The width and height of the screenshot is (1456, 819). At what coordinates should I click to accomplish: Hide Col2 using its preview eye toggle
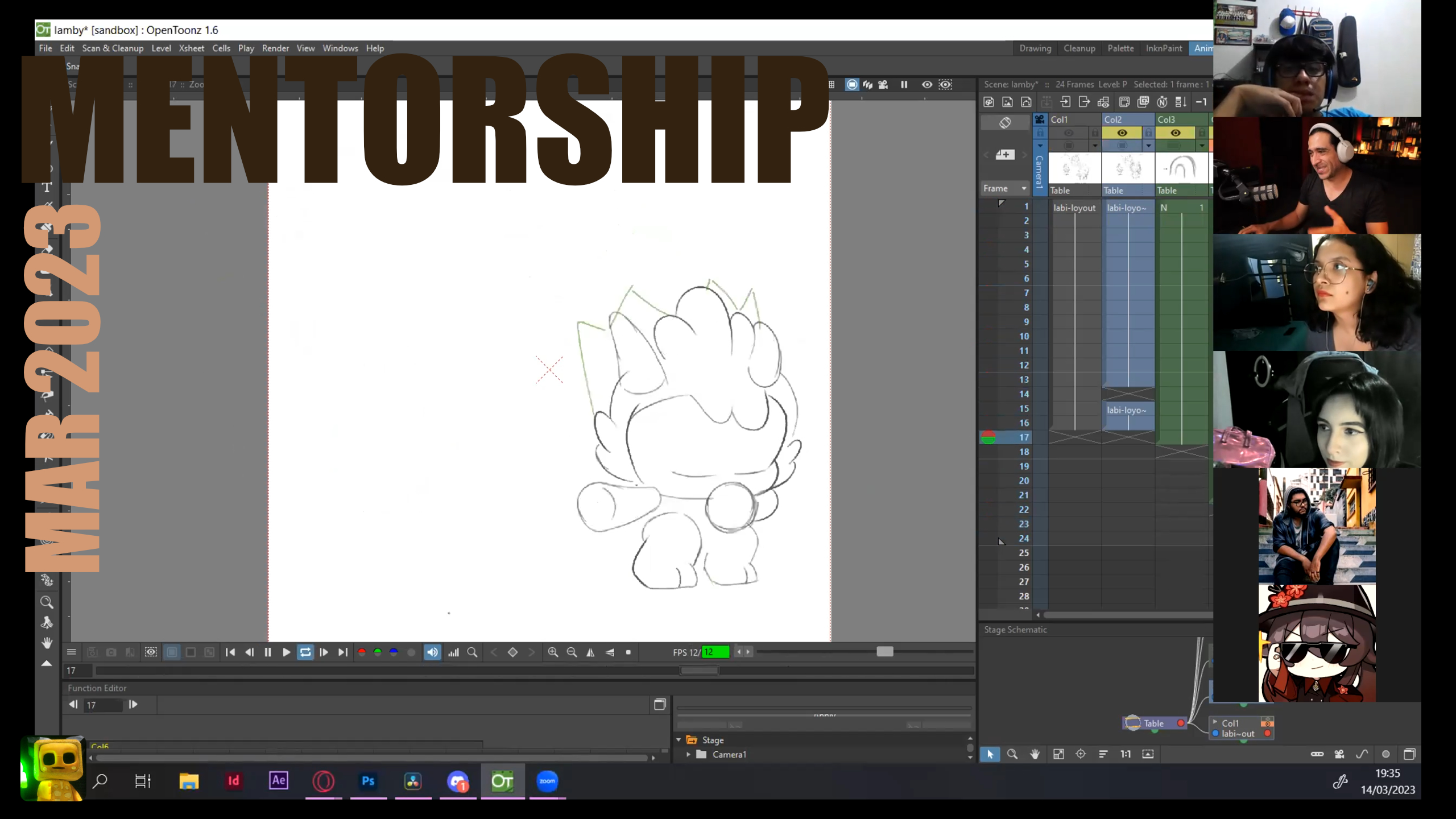1122,133
